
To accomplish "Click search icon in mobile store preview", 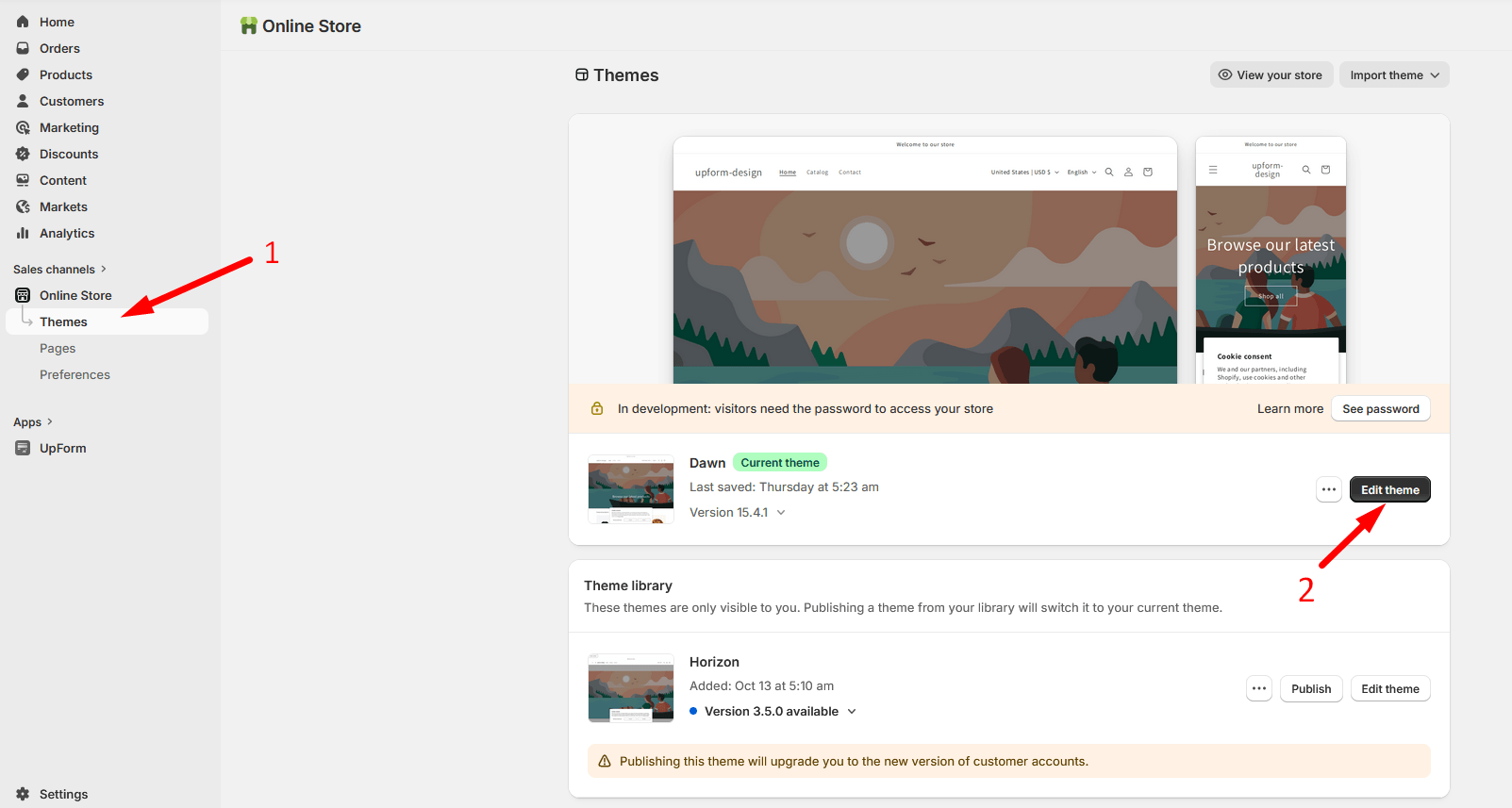I will (x=1306, y=170).
